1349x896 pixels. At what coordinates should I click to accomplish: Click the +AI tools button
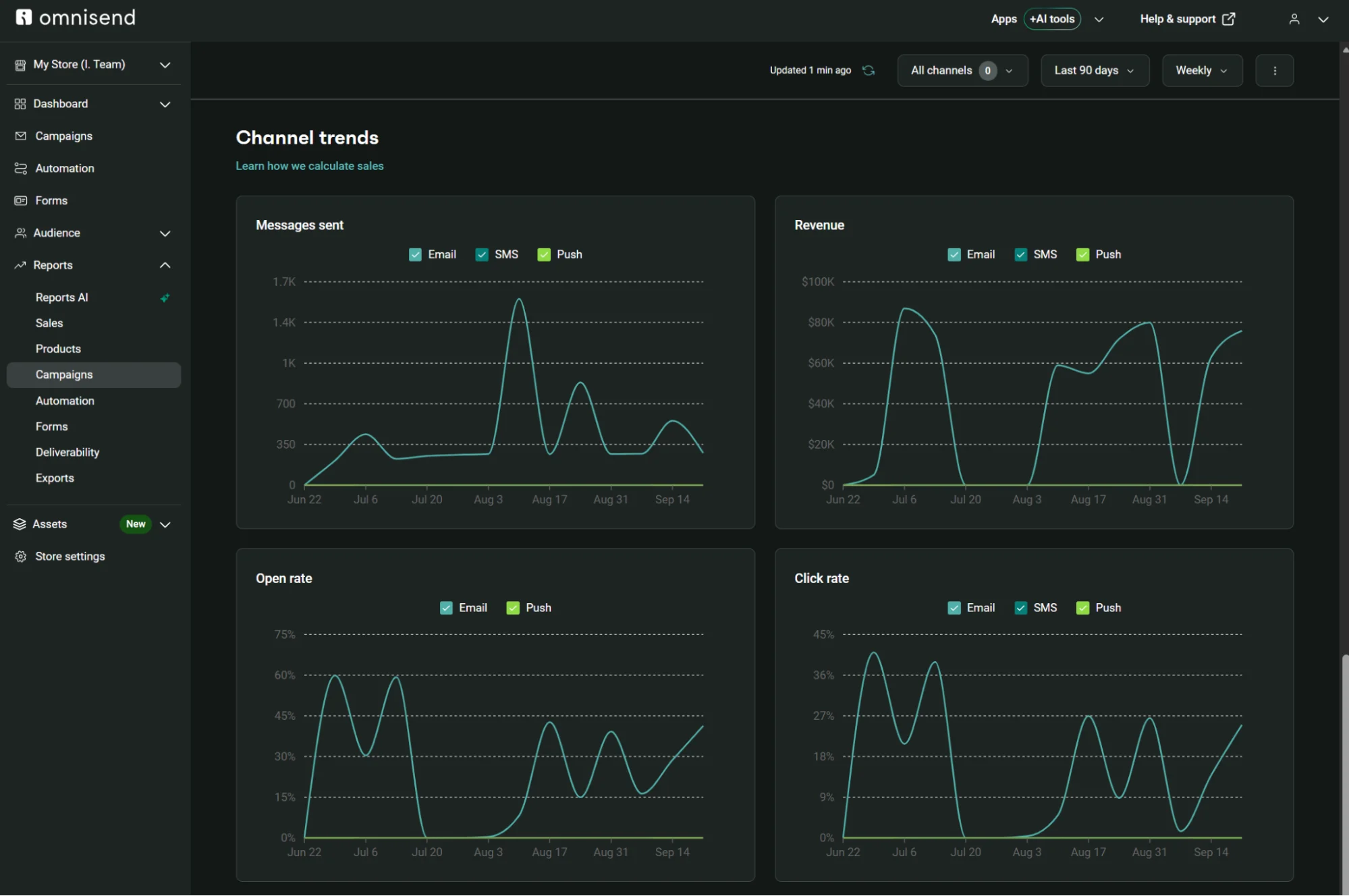(1052, 19)
